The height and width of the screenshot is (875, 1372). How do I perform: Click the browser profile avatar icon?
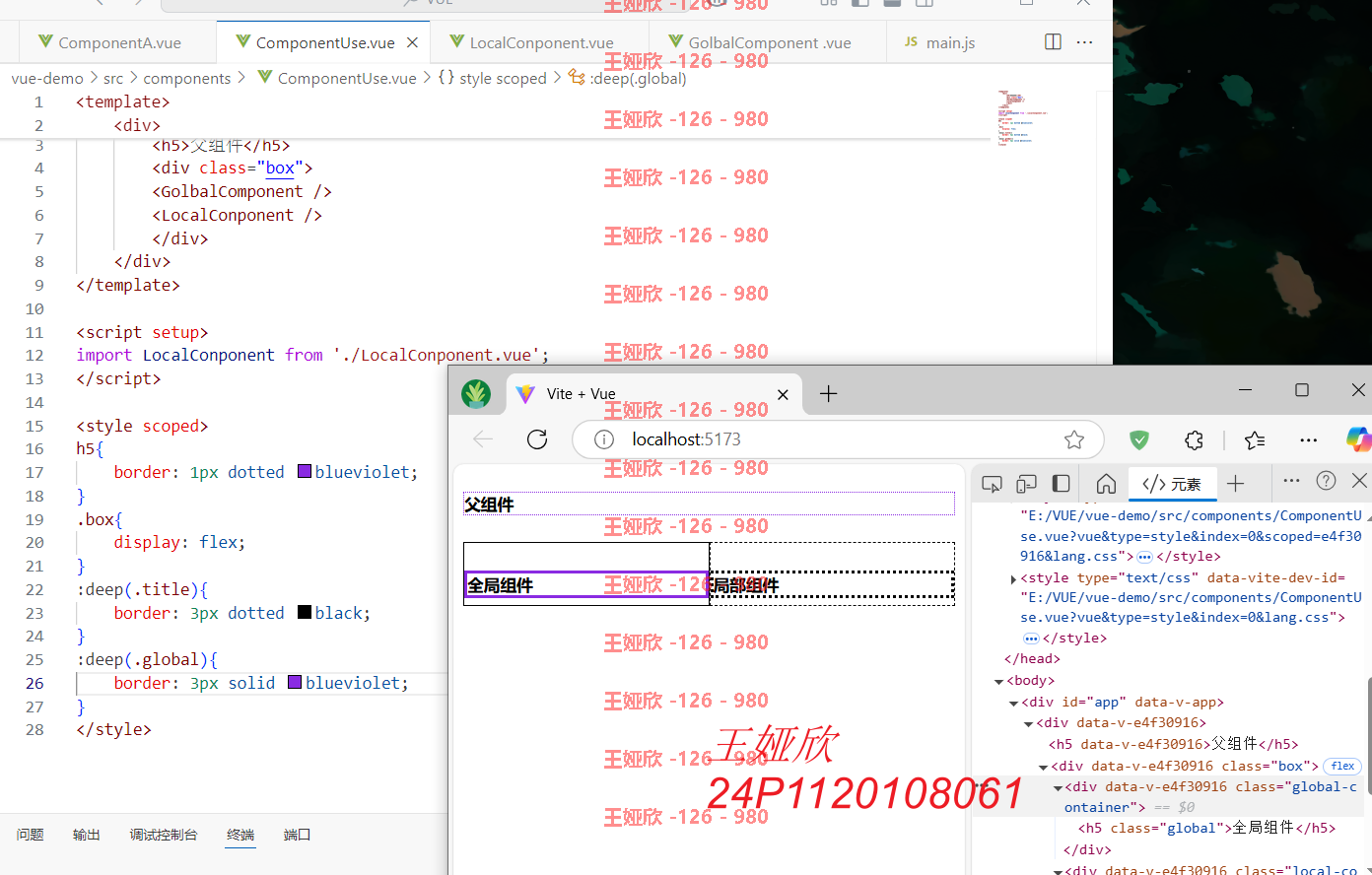coord(476,394)
